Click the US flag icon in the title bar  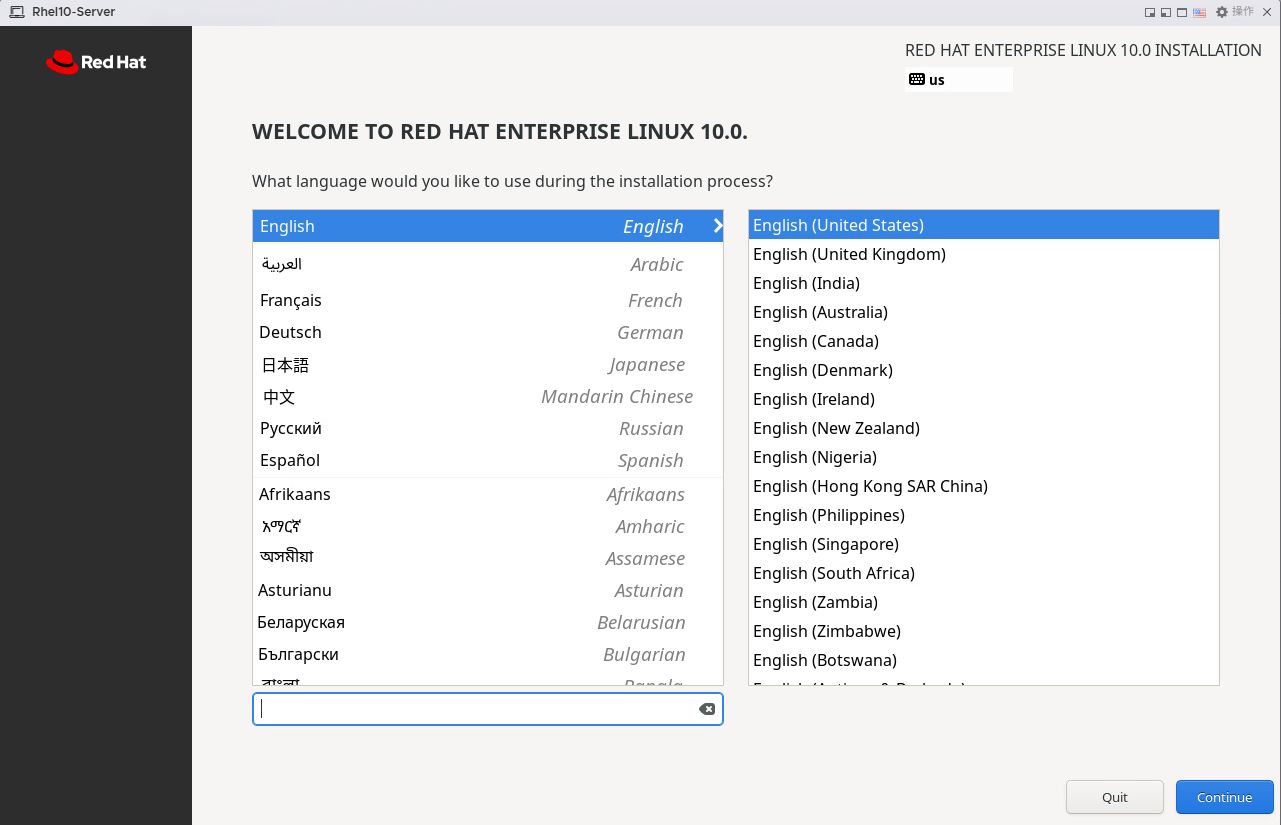tap(1199, 12)
